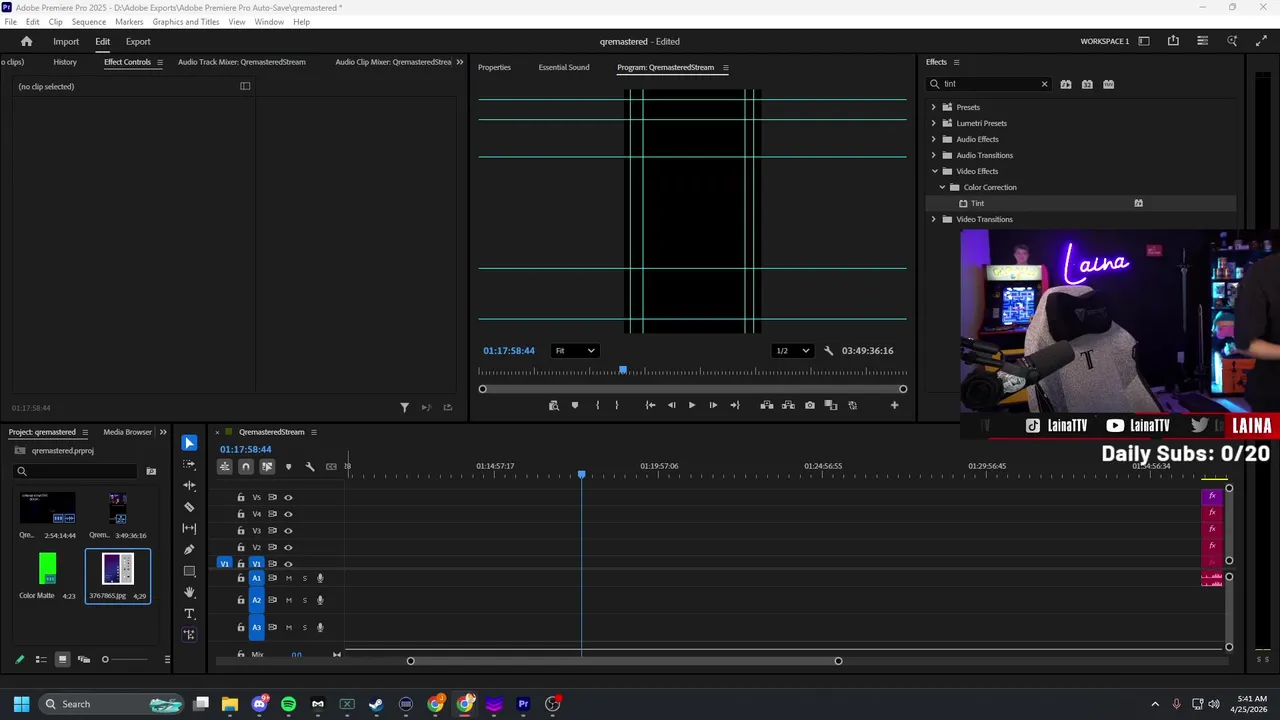Open the Sequence menu
1280x720 pixels.
click(89, 22)
